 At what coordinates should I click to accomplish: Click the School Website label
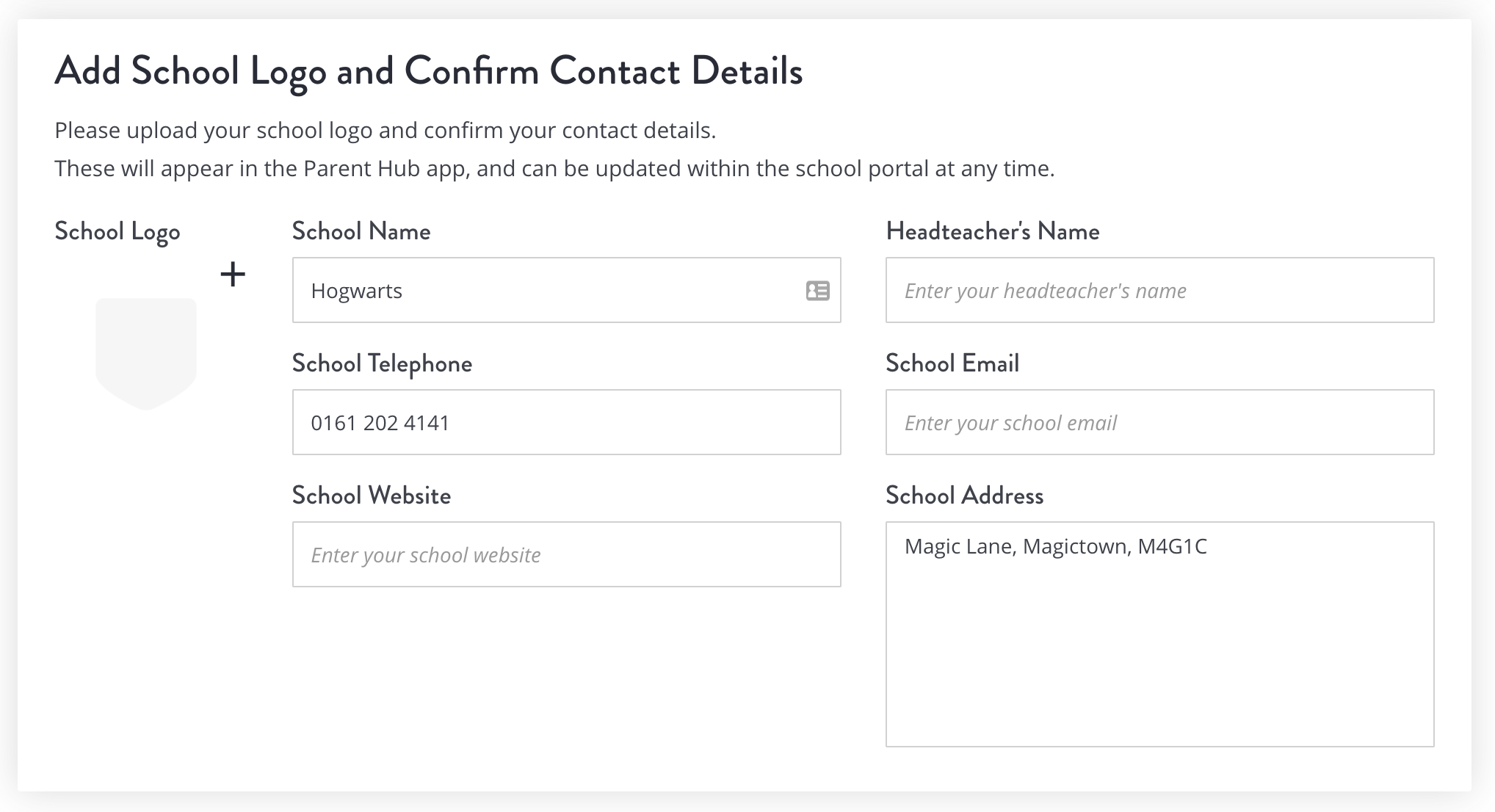coord(372,496)
